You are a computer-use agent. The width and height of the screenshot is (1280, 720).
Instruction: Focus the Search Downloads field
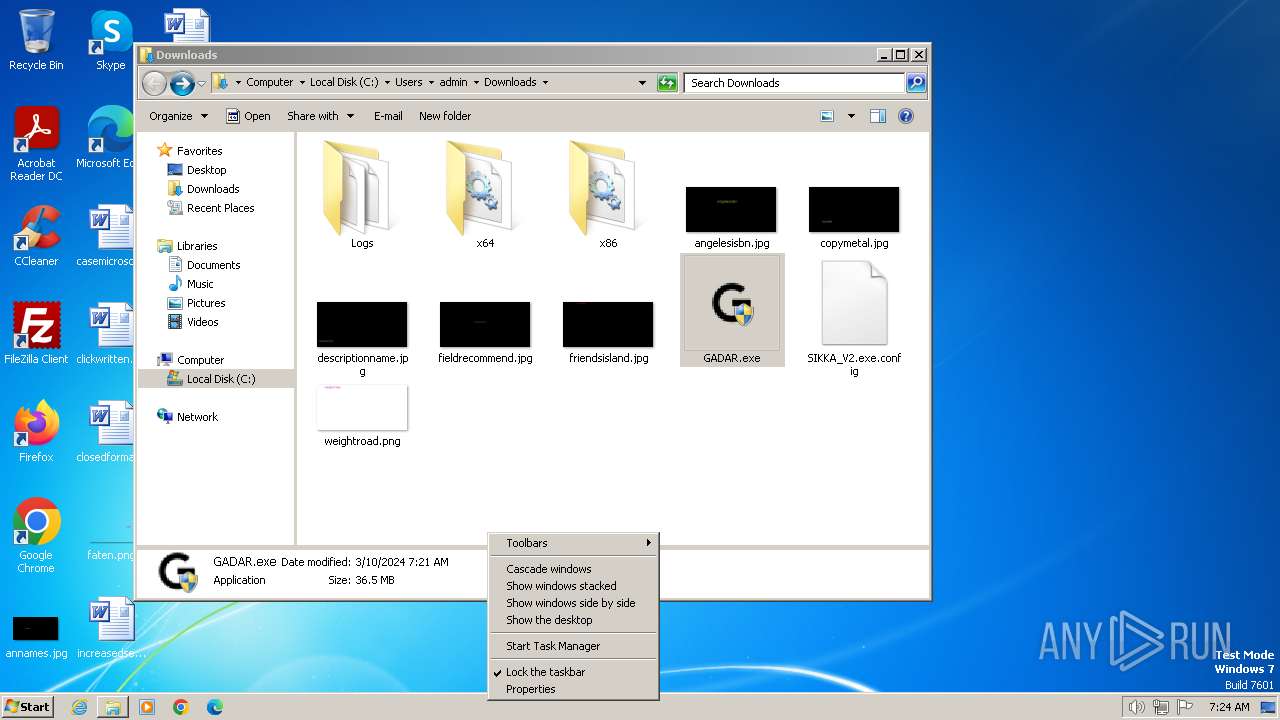tap(795, 83)
